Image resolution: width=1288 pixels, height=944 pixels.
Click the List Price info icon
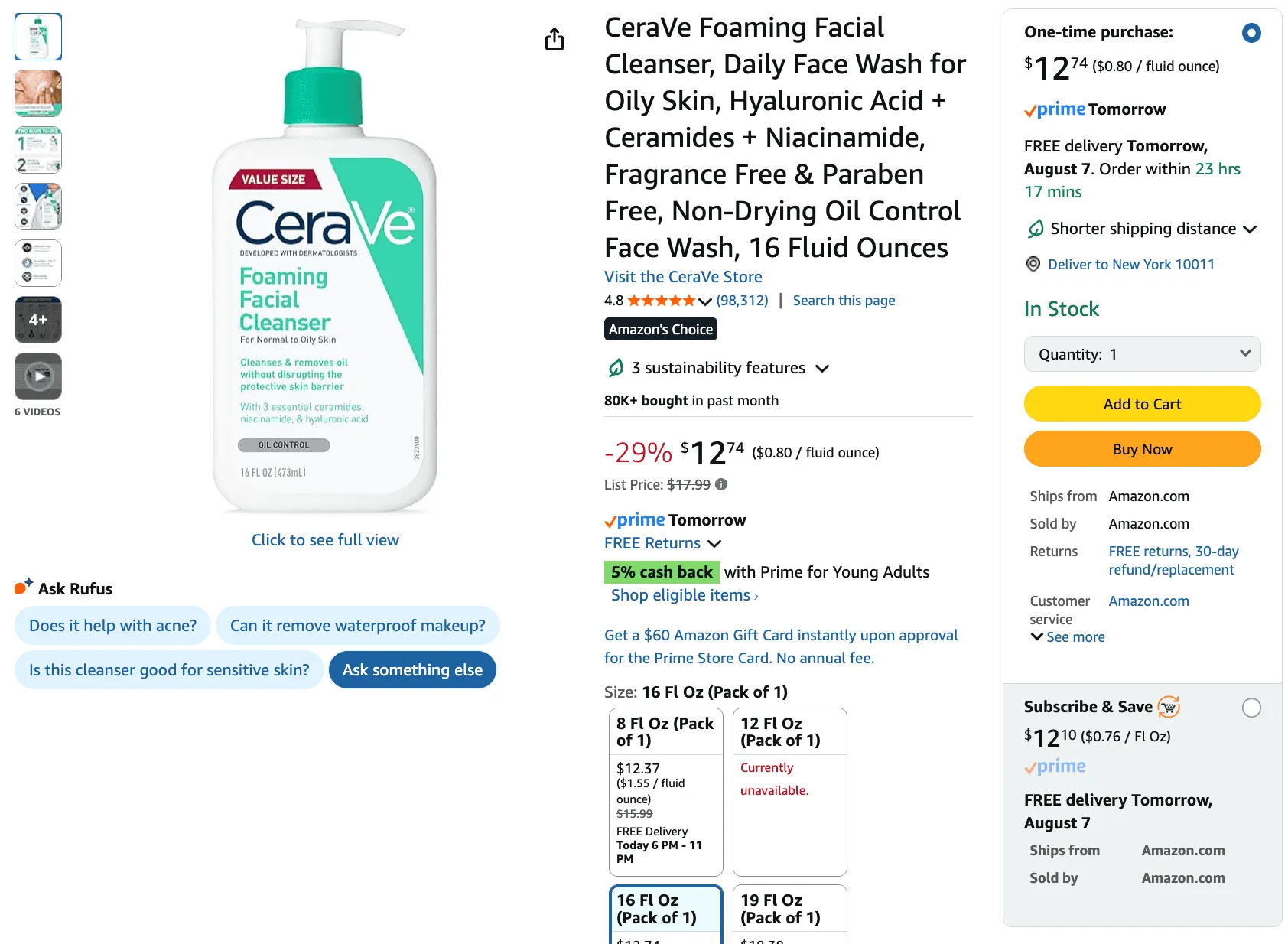(x=721, y=484)
